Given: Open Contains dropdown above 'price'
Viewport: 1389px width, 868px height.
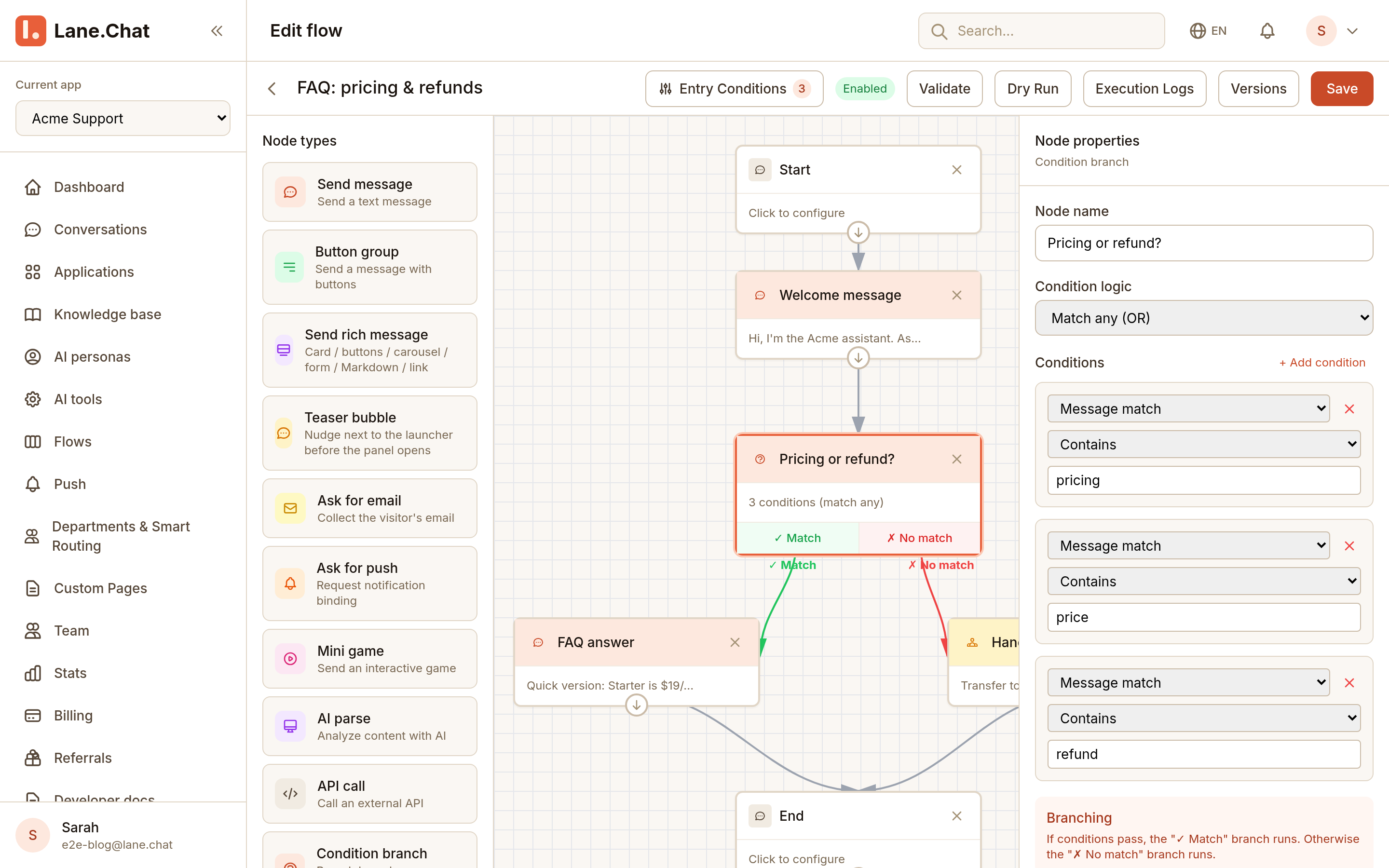Looking at the screenshot, I should 1204,582.
